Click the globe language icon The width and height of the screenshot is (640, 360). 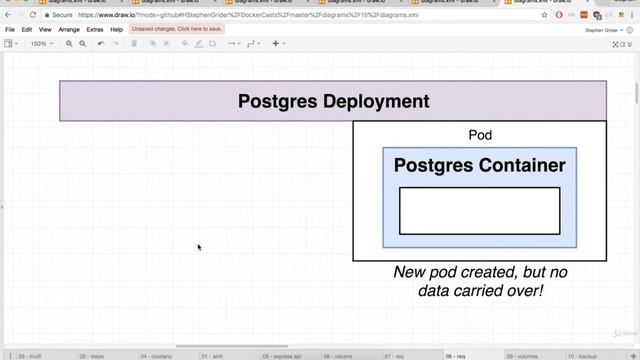point(630,30)
